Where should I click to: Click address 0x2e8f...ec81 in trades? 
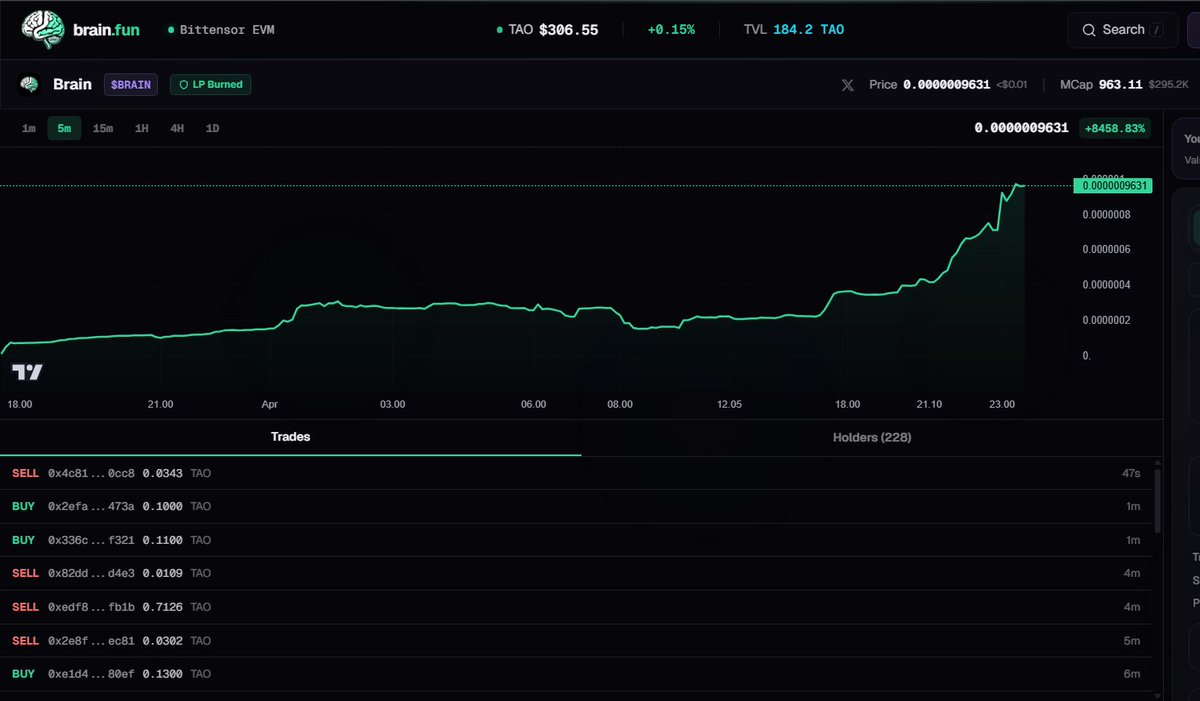[91, 641]
